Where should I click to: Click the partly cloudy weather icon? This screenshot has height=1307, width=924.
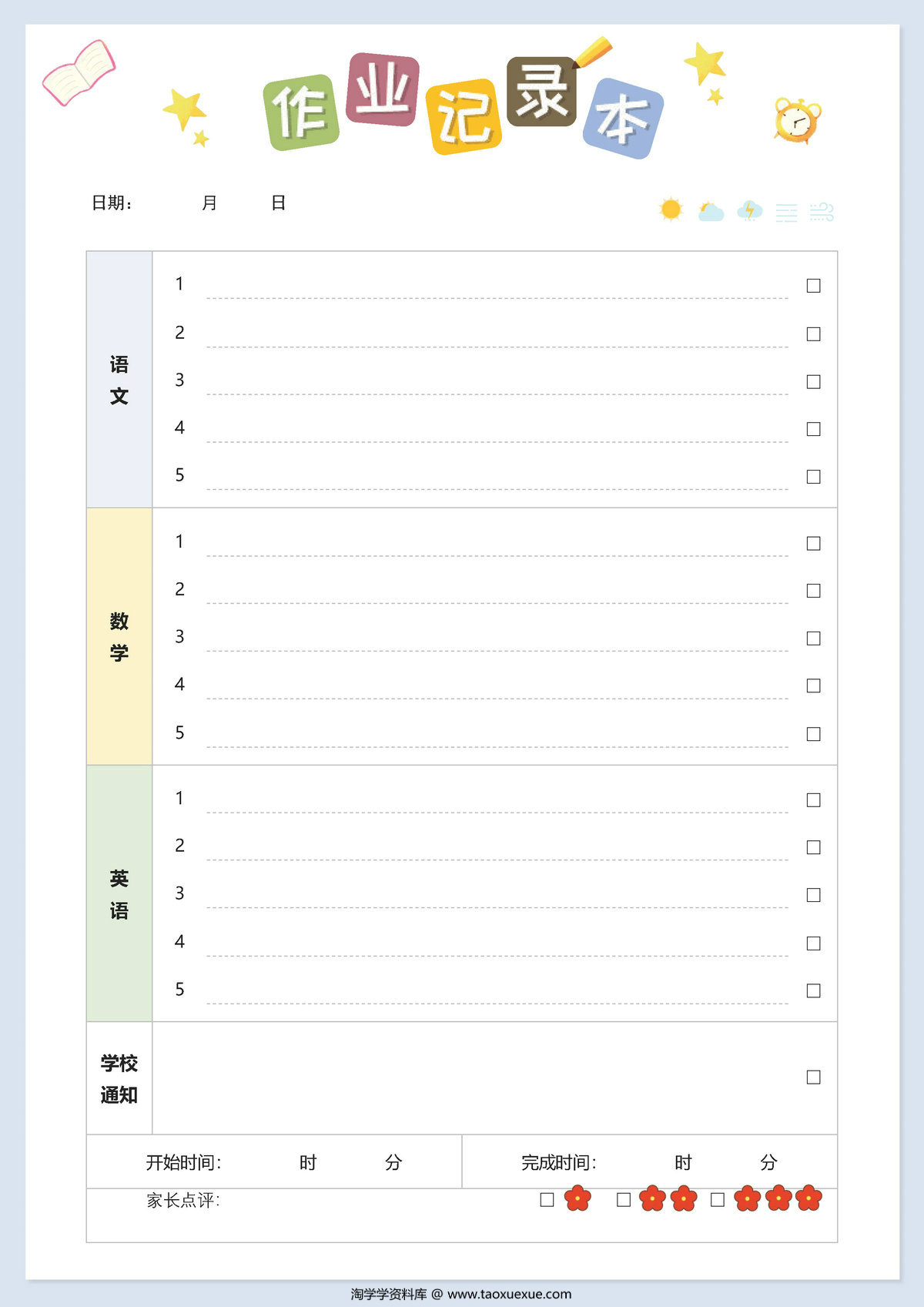(x=710, y=211)
